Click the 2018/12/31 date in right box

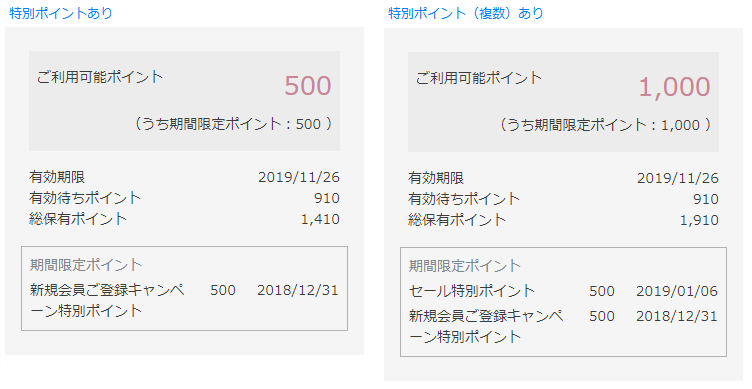click(x=677, y=316)
